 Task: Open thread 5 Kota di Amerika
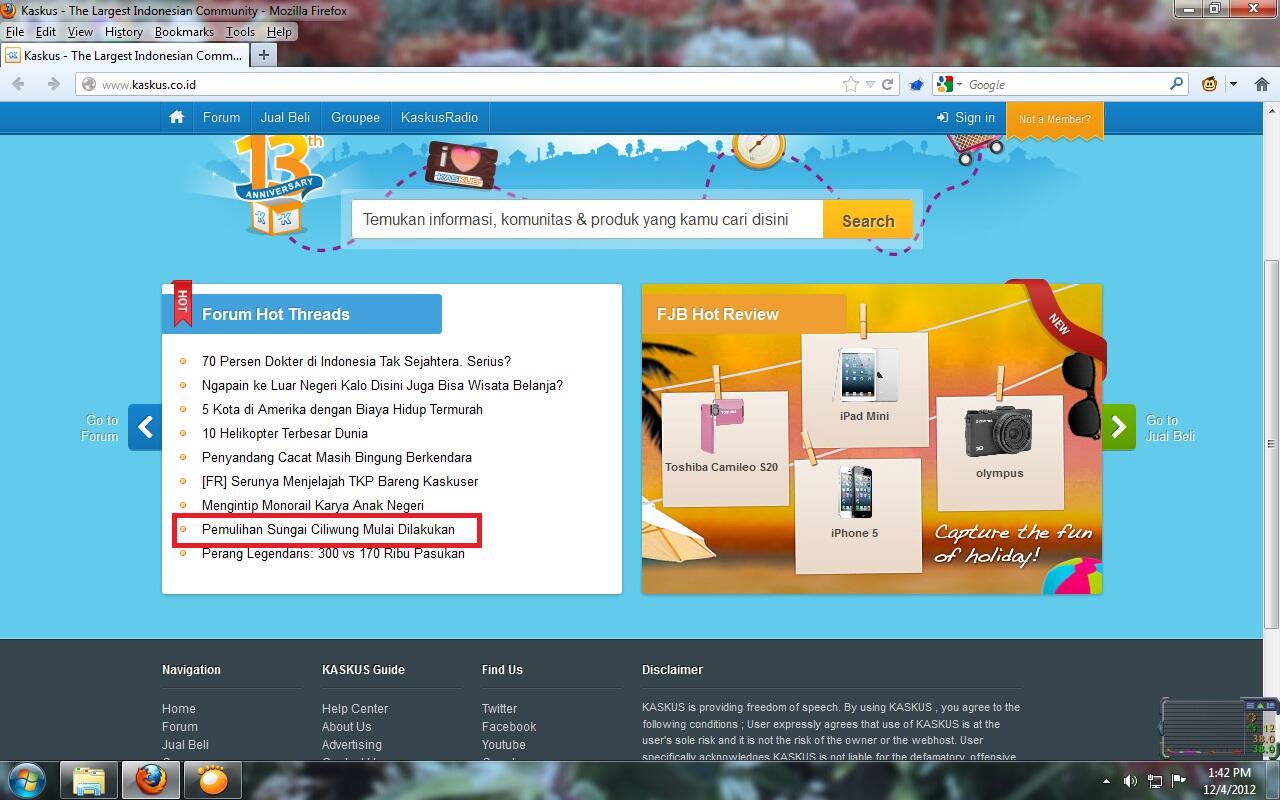[x=342, y=409]
